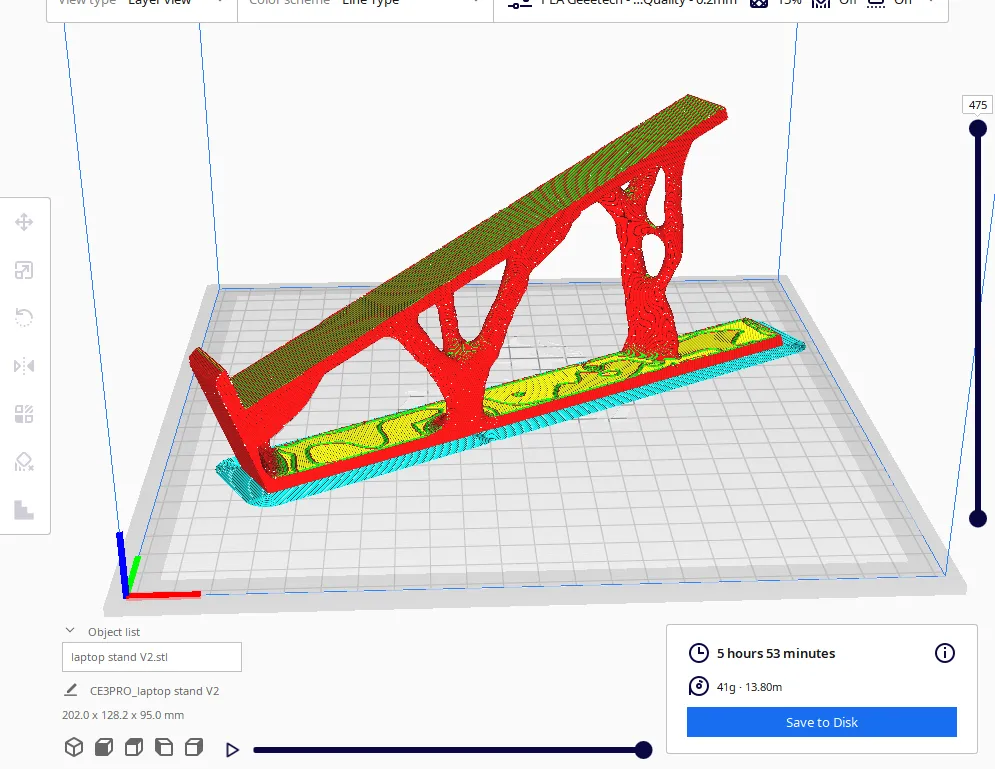Select the Support Blocker tool

24,461
